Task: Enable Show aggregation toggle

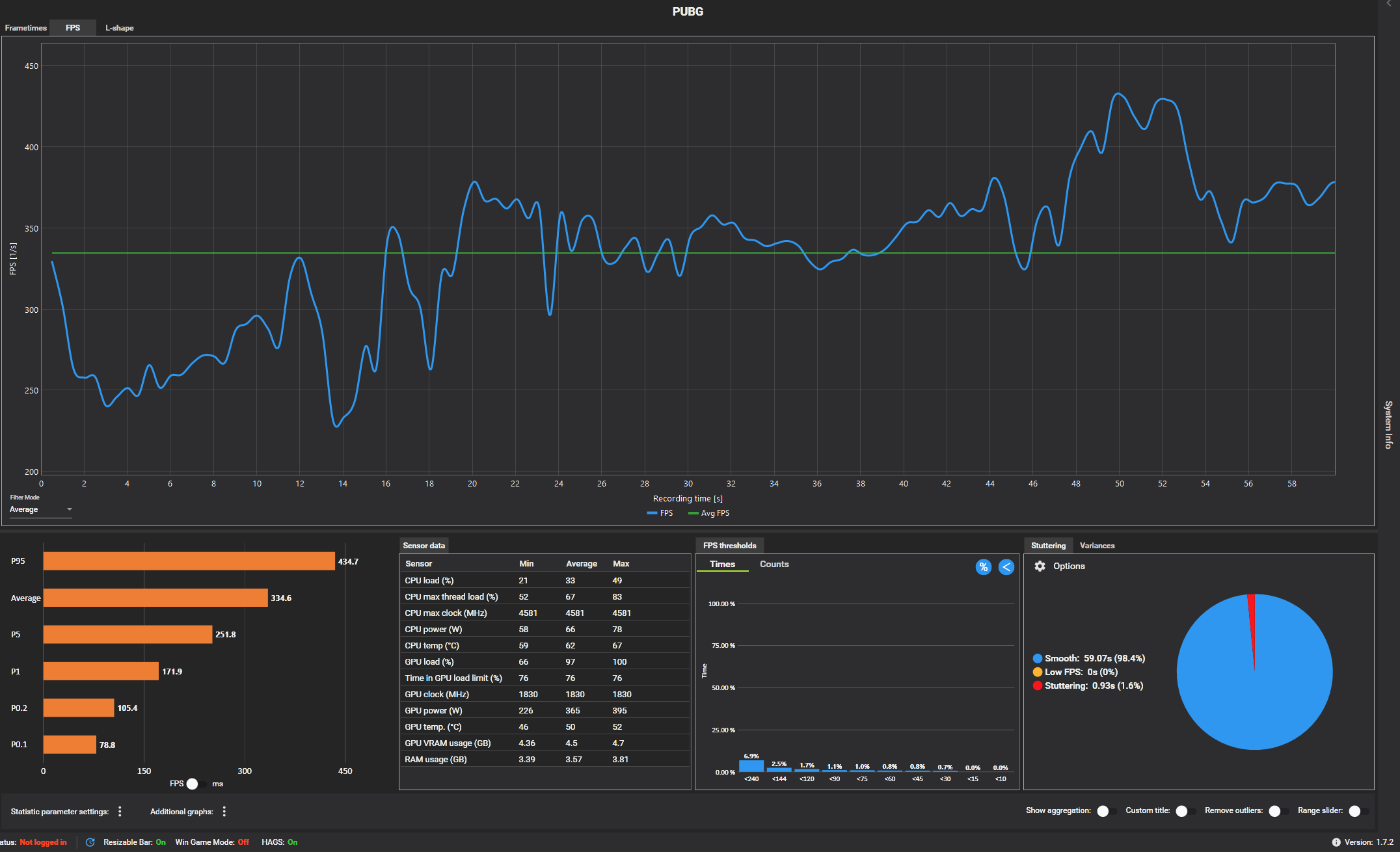Action: point(1106,811)
